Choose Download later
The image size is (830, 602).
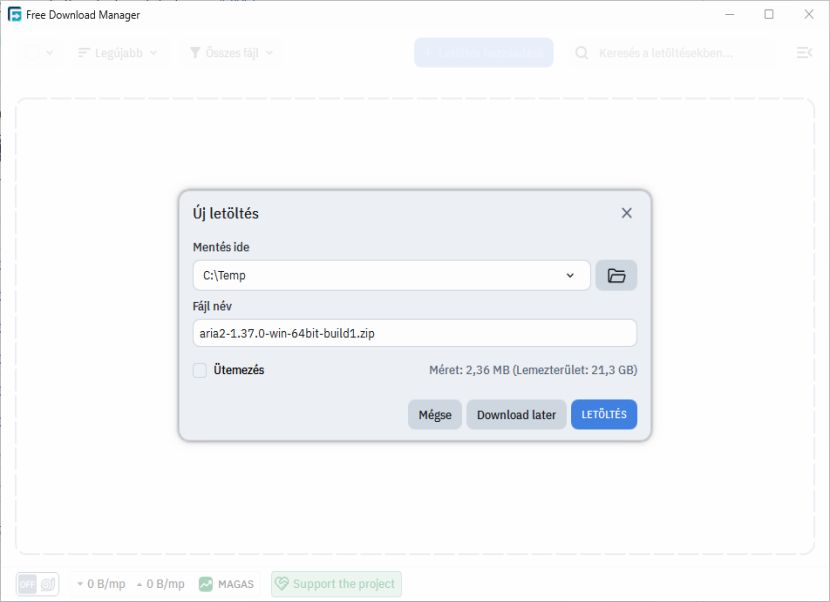coord(516,415)
